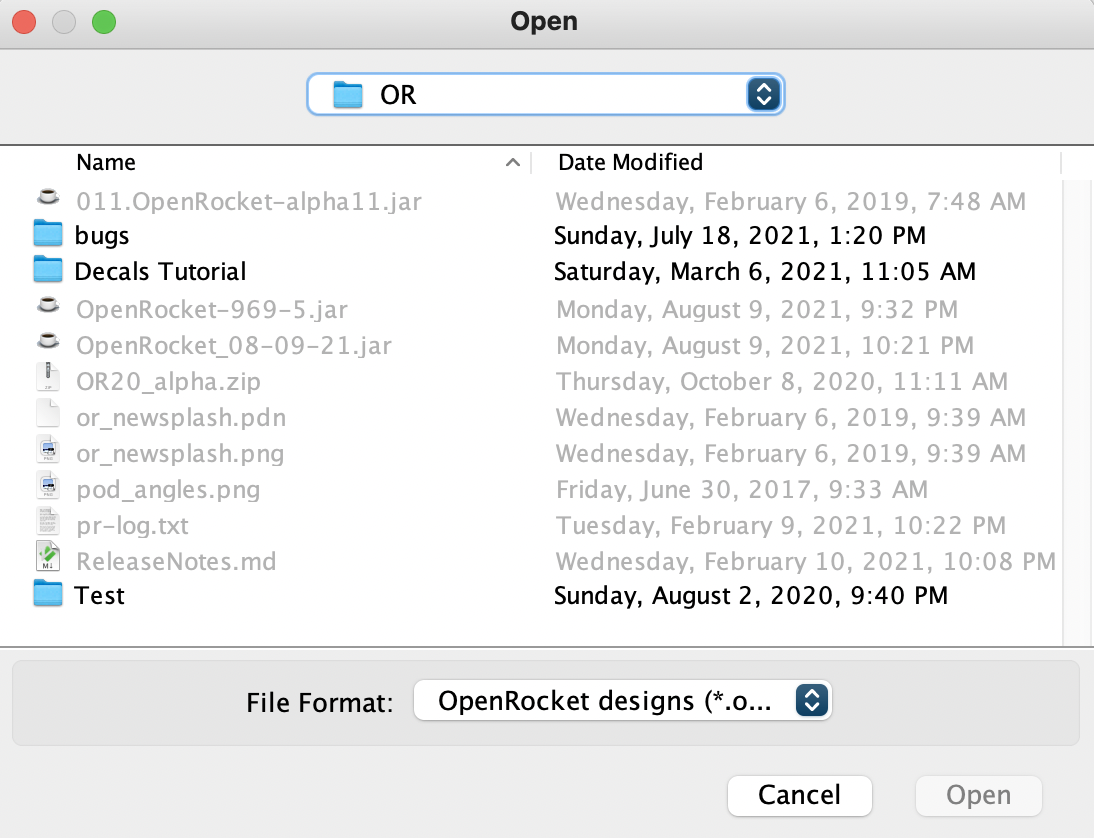Select the ReleaseNotes.md file row

(176, 561)
